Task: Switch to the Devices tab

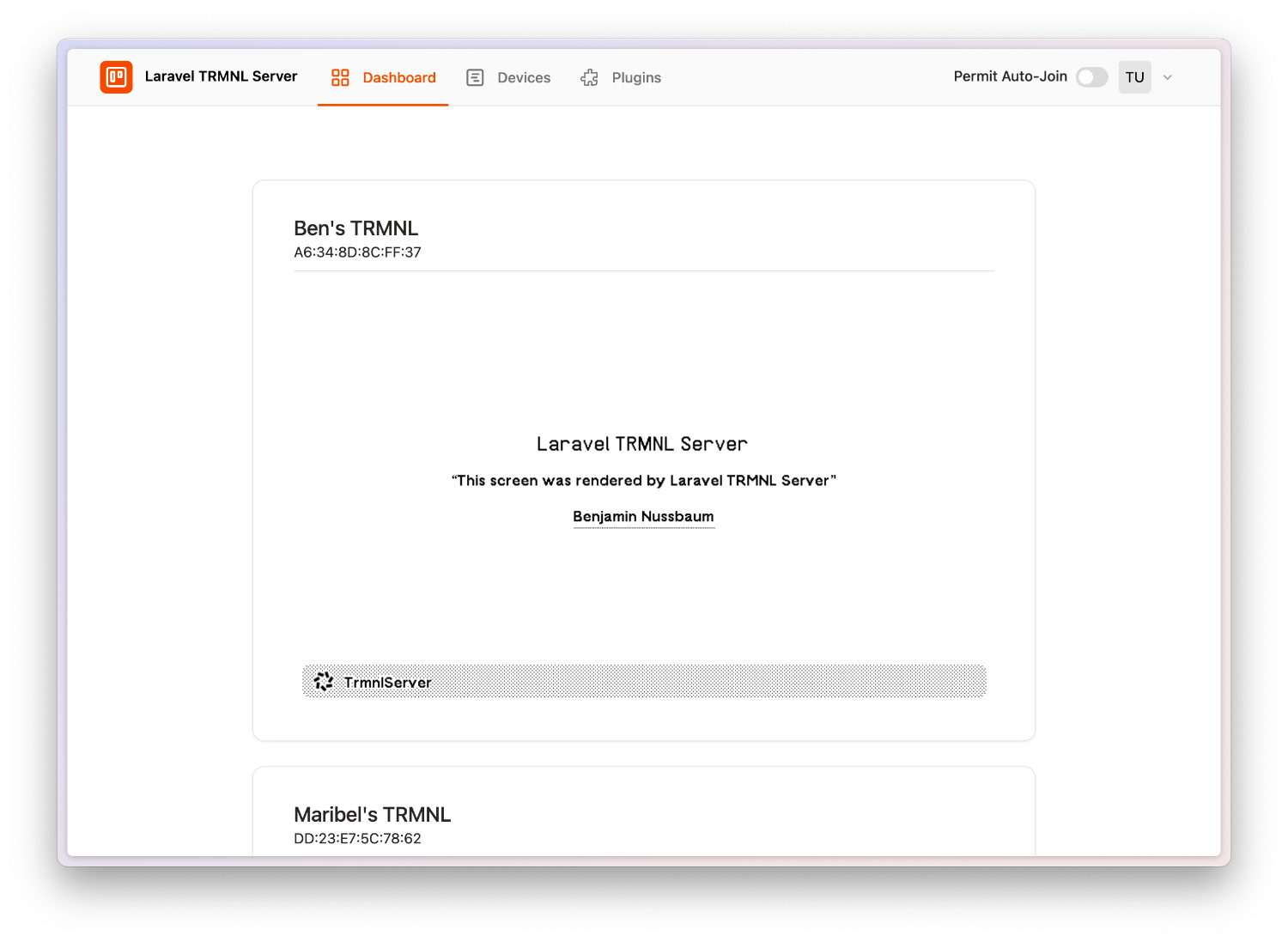Action: (524, 77)
